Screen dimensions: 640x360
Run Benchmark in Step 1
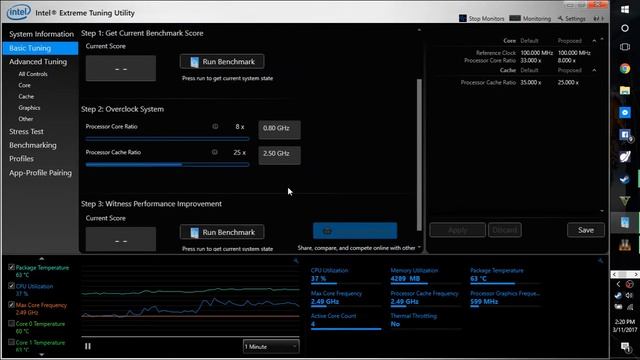point(222,62)
